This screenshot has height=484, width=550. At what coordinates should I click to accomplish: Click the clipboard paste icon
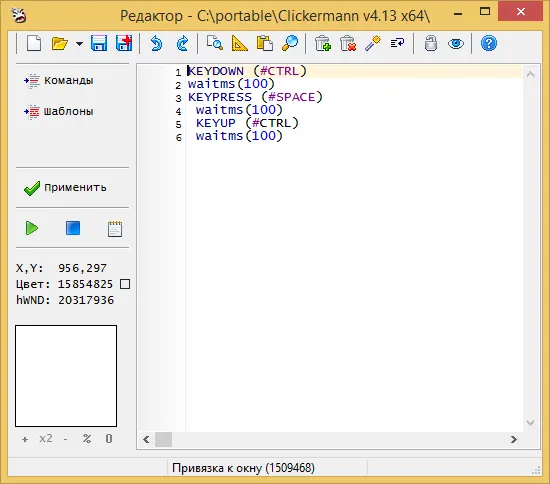coord(265,44)
